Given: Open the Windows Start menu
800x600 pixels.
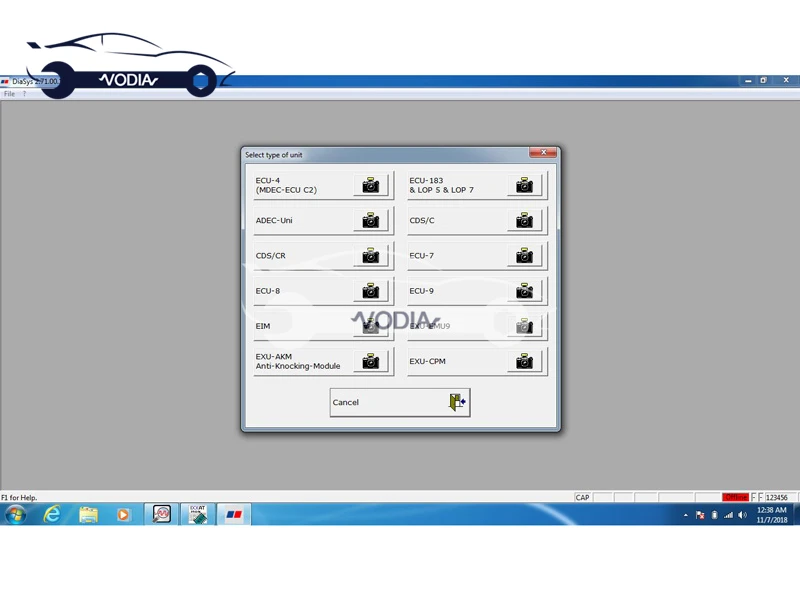Looking at the screenshot, I should [x=15, y=515].
